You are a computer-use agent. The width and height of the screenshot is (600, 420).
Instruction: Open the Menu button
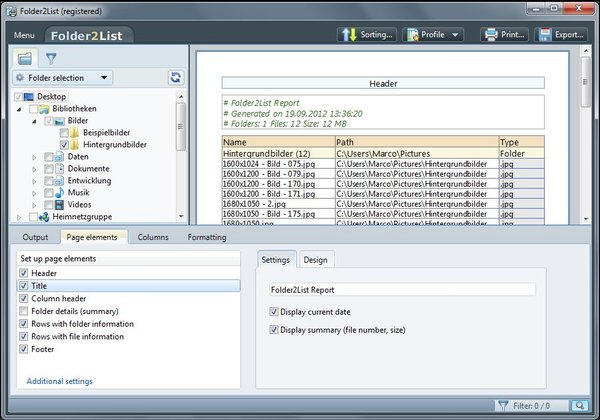(x=24, y=35)
